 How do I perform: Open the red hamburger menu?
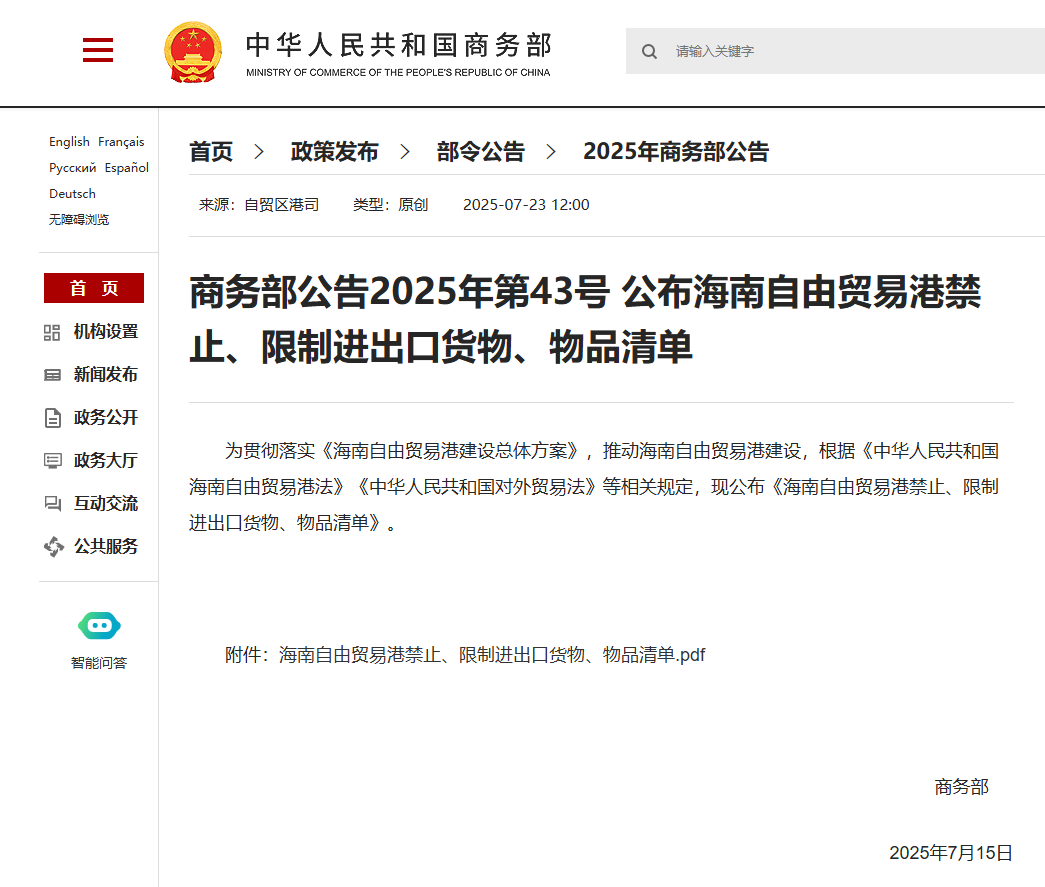[98, 50]
